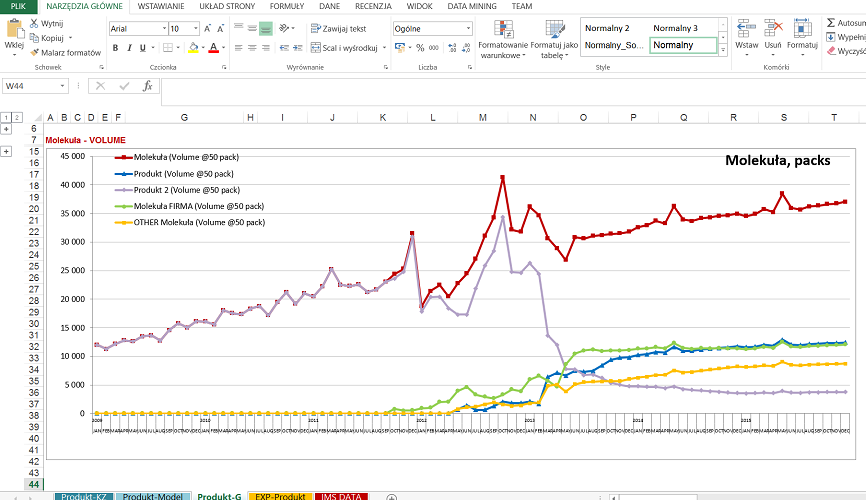Center text horizontally
The height and width of the screenshot is (500, 866).
click(252, 48)
